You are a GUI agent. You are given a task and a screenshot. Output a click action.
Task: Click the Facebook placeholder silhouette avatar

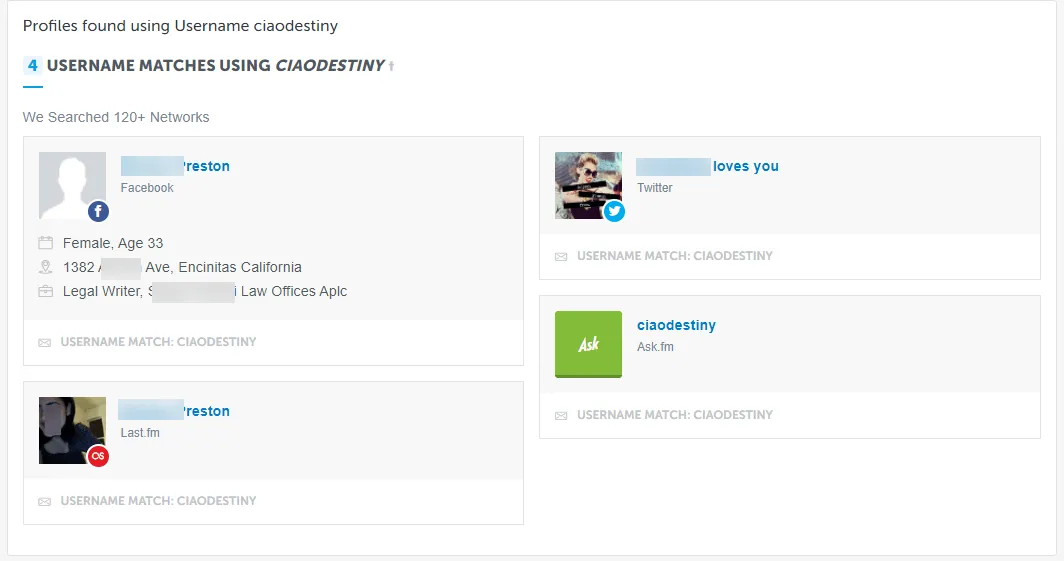click(x=72, y=184)
